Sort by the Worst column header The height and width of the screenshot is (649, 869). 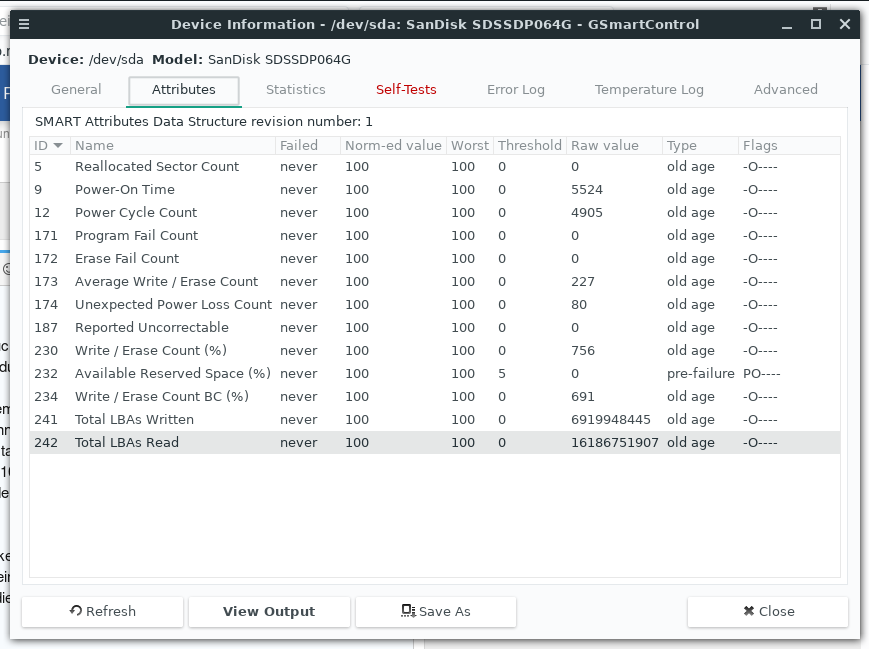point(469,145)
